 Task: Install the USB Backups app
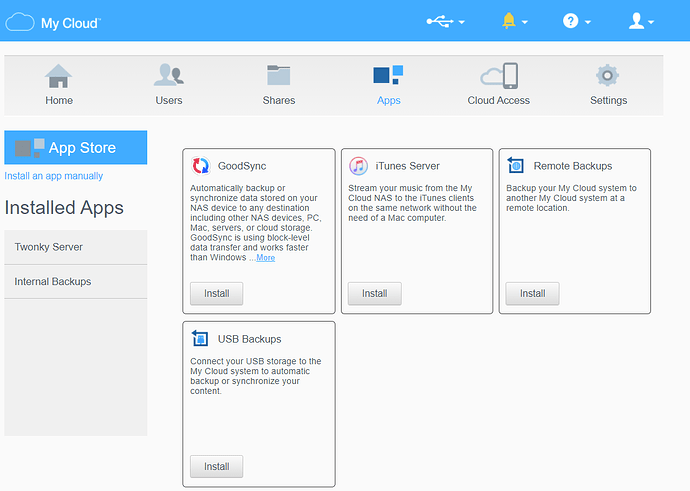(x=217, y=466)
